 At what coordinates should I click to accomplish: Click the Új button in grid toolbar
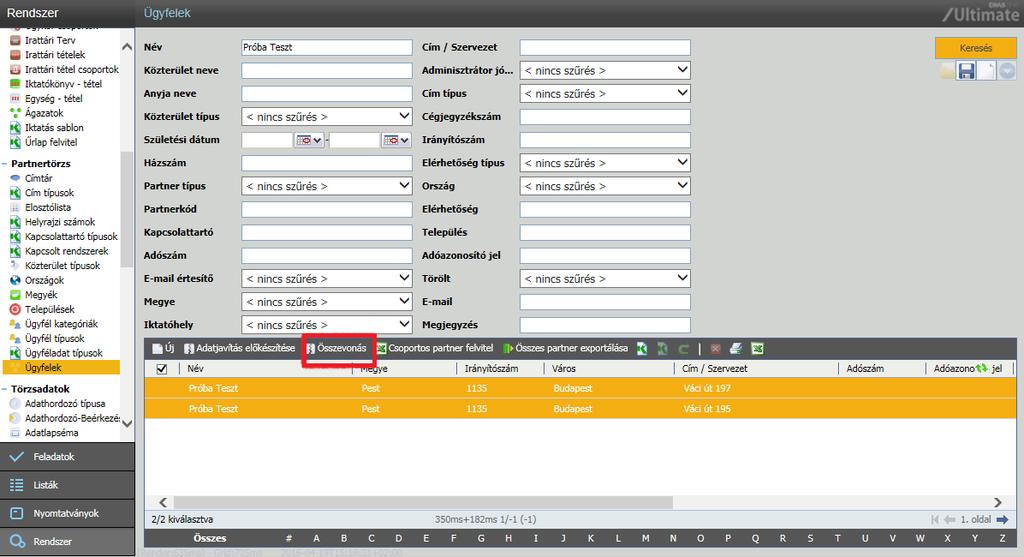(163, 348)
